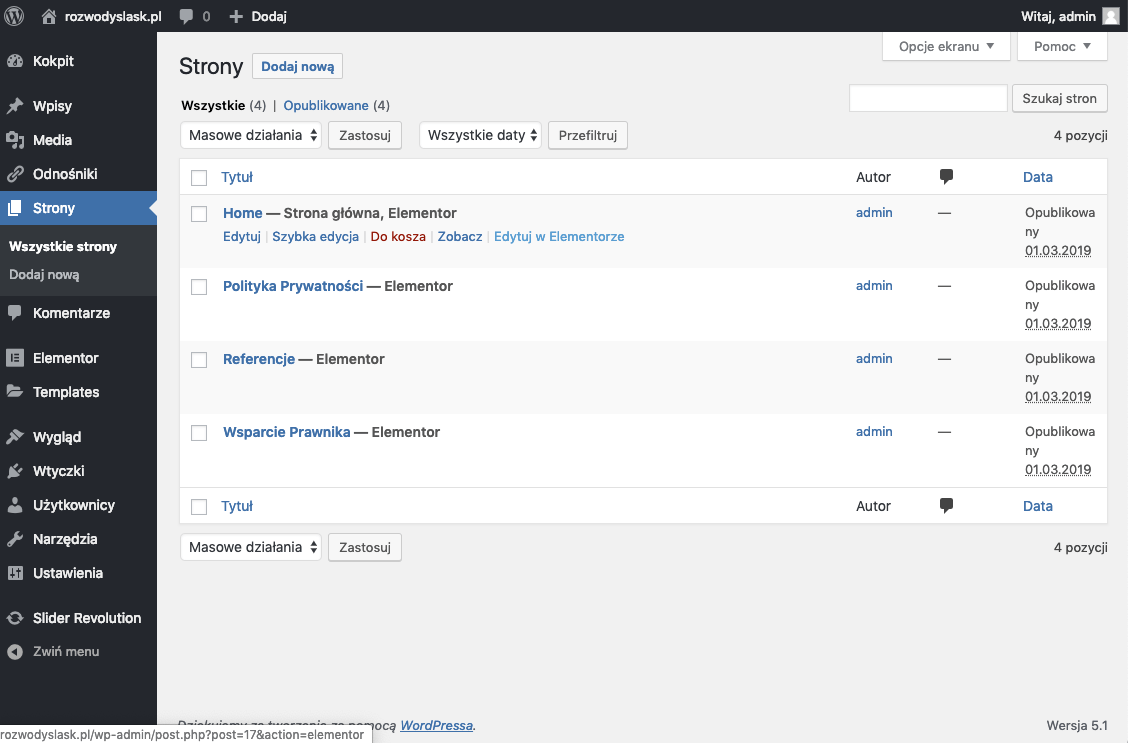The width and height of the screenshot is (1128, 743).
Task: Collapse the menu with Zwiń menu icon
Action: click(15, 652)
